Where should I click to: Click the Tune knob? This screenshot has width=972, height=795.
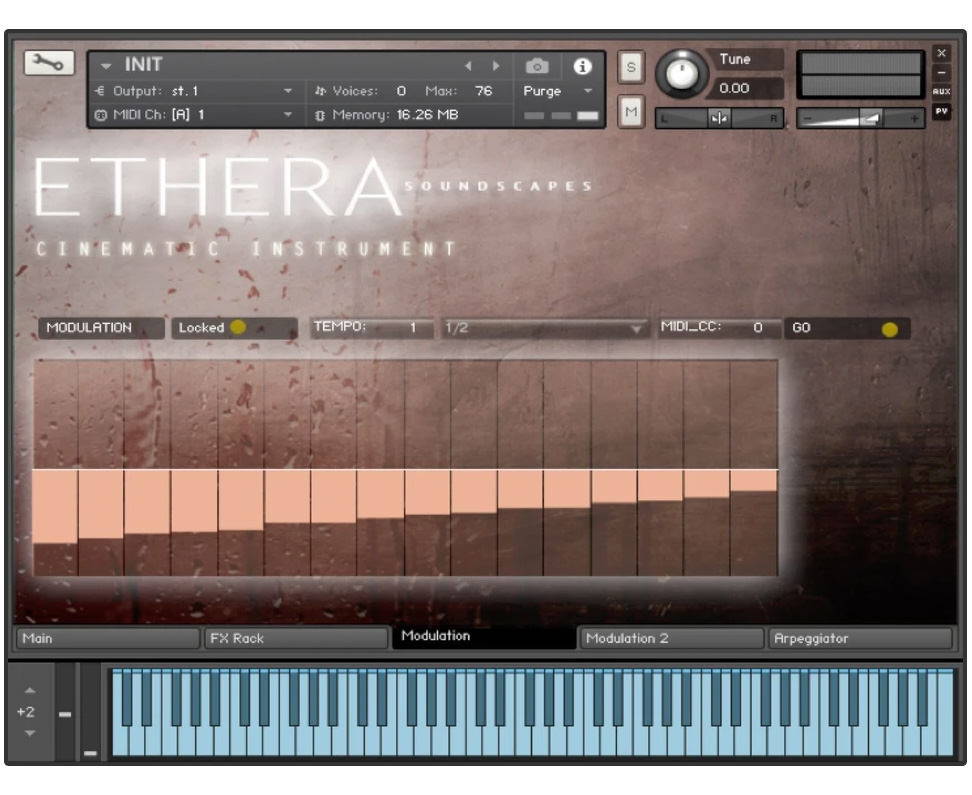click(x=682, y=74)
